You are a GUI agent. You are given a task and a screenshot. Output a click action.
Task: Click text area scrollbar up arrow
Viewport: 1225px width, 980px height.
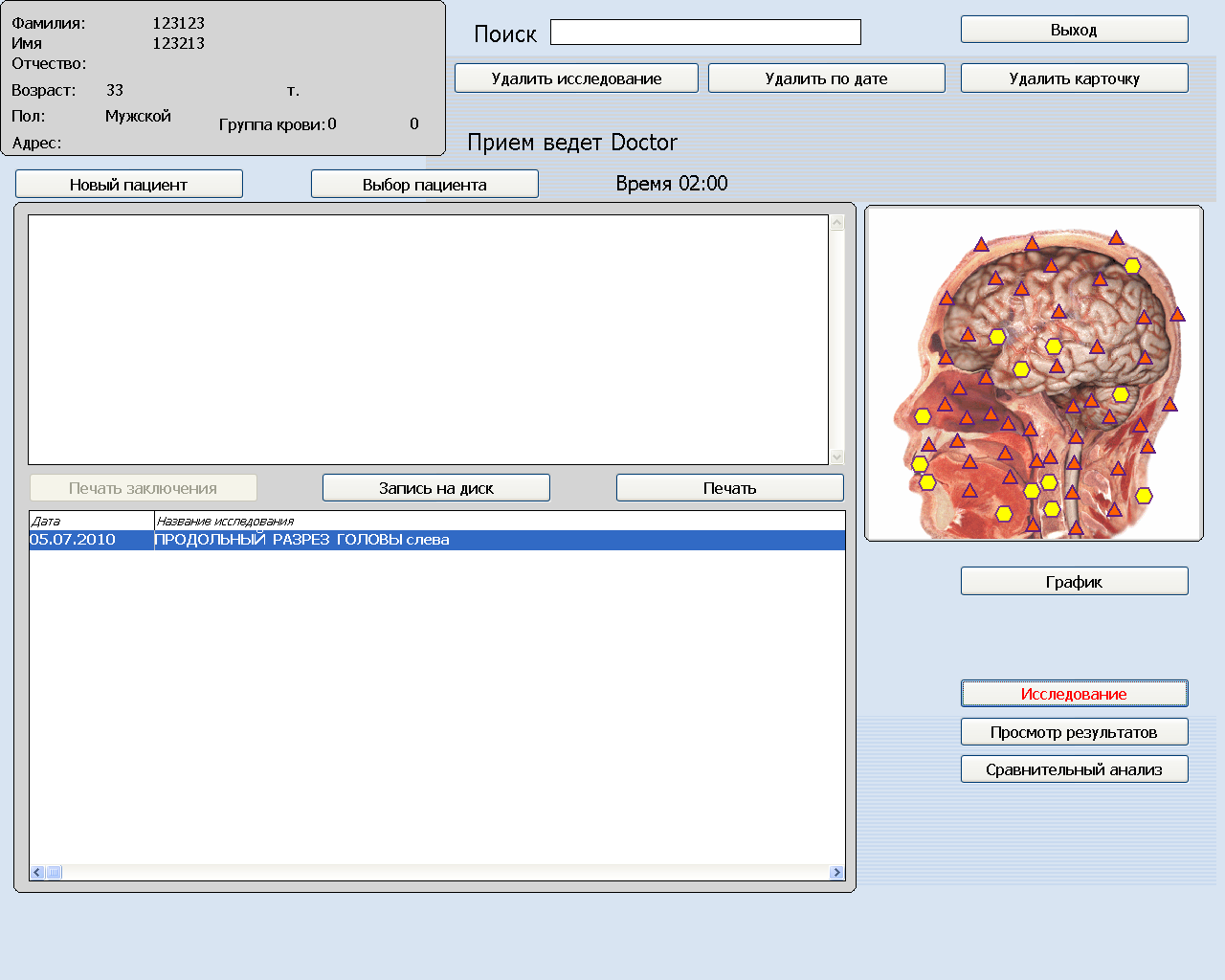[x=837, y=223]
